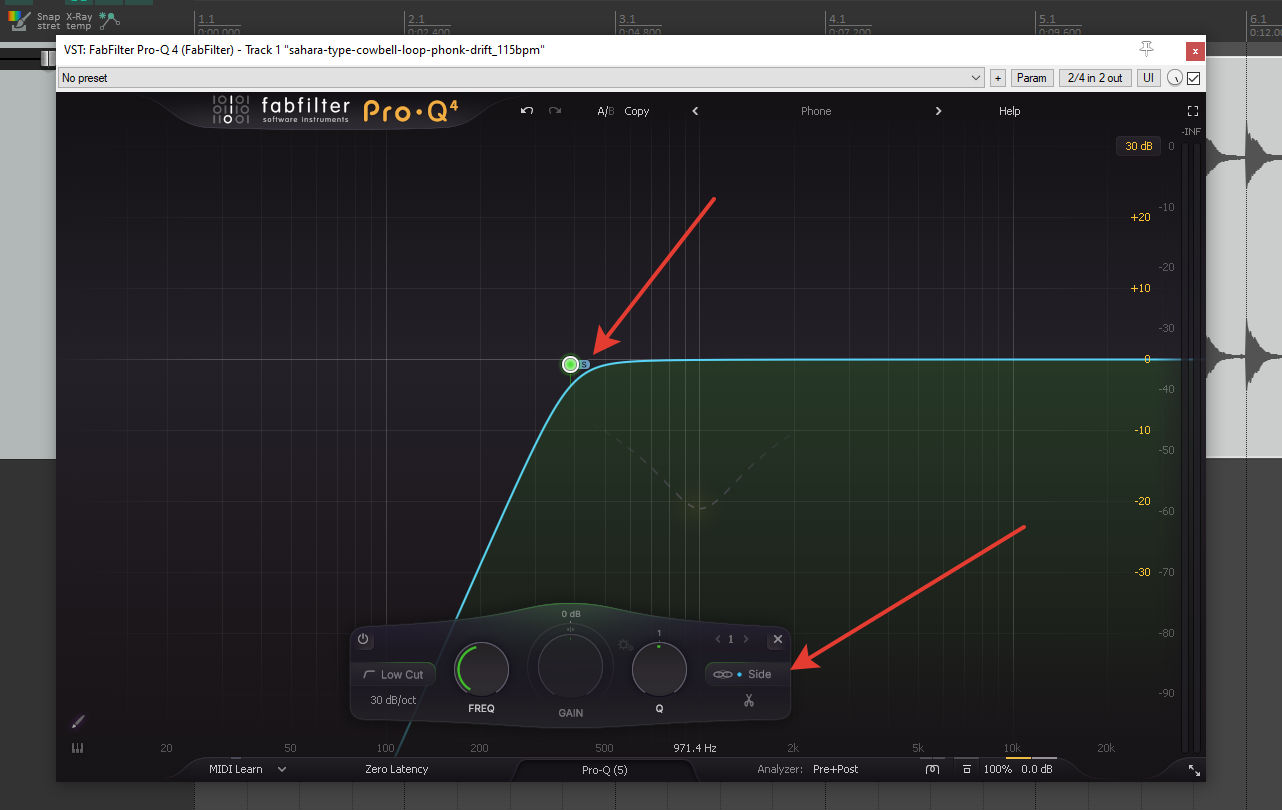This screenshot has height=810, width=1282.
Task: Open the Low Cut filter shape menu
Action: click(393, 675)
